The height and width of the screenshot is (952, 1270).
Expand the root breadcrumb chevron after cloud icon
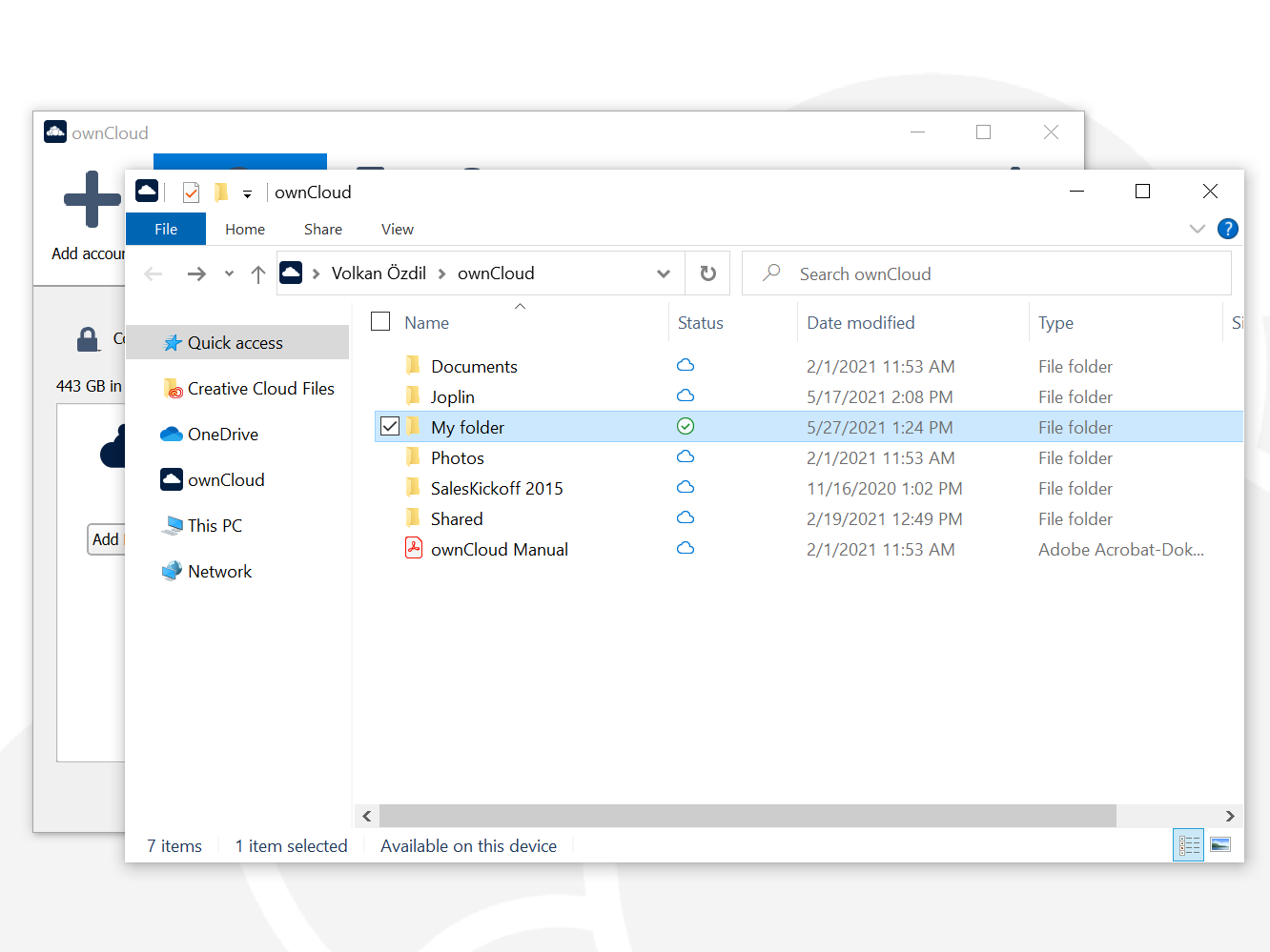tap(316, 274)
